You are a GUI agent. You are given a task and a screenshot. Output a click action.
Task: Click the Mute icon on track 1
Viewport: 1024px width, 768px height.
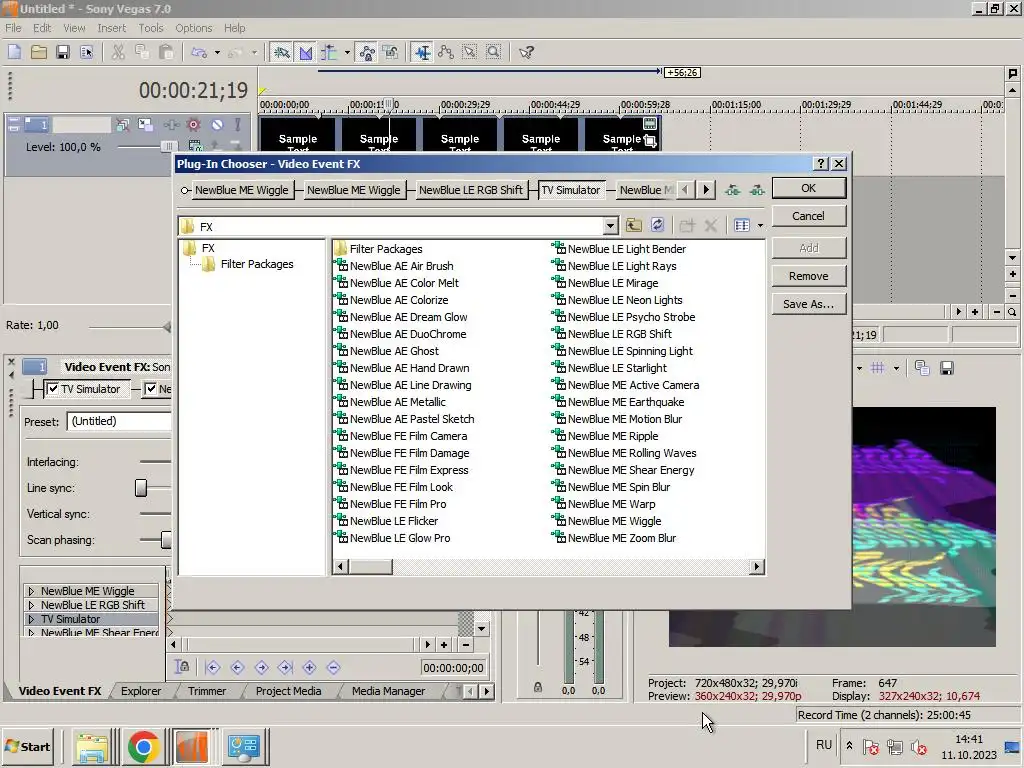(217, 124)
